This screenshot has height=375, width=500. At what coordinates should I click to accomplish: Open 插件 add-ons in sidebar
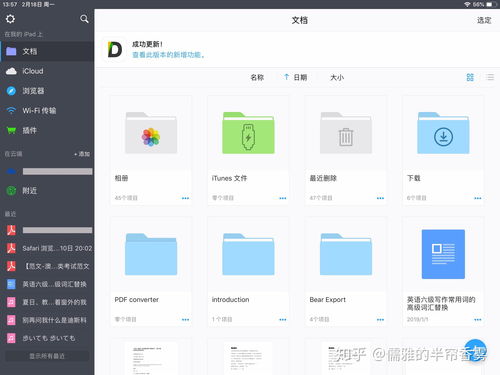[47, 130]
